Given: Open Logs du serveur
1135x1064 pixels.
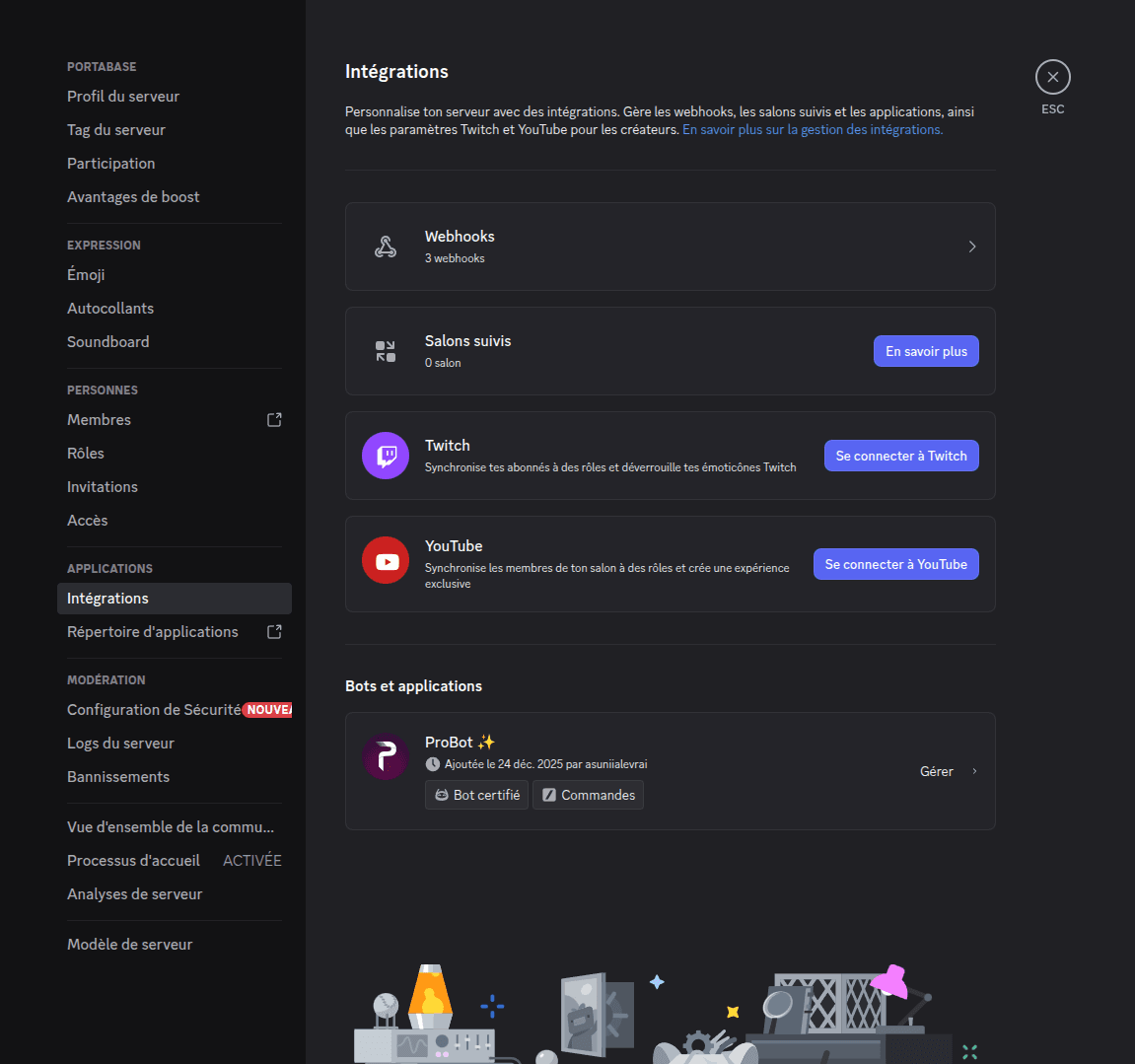Looking at the screenshot, I should click(120, 743).
